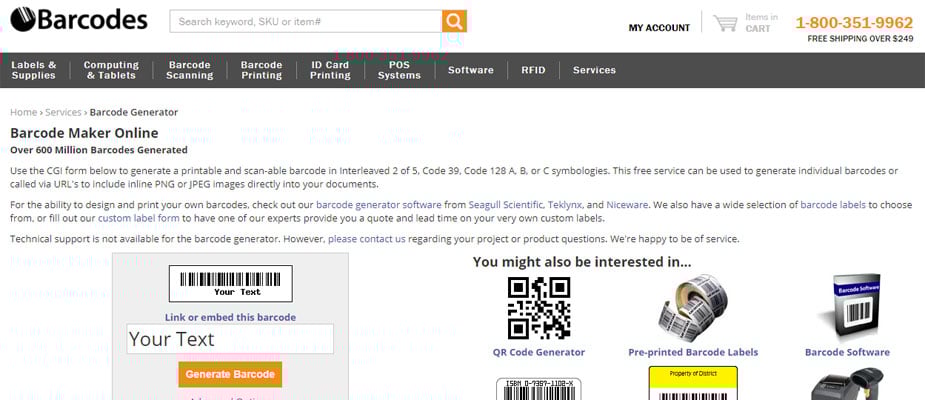Click the Property of District label thumbnail
This screenshot has width=925, height=400.
693,383
